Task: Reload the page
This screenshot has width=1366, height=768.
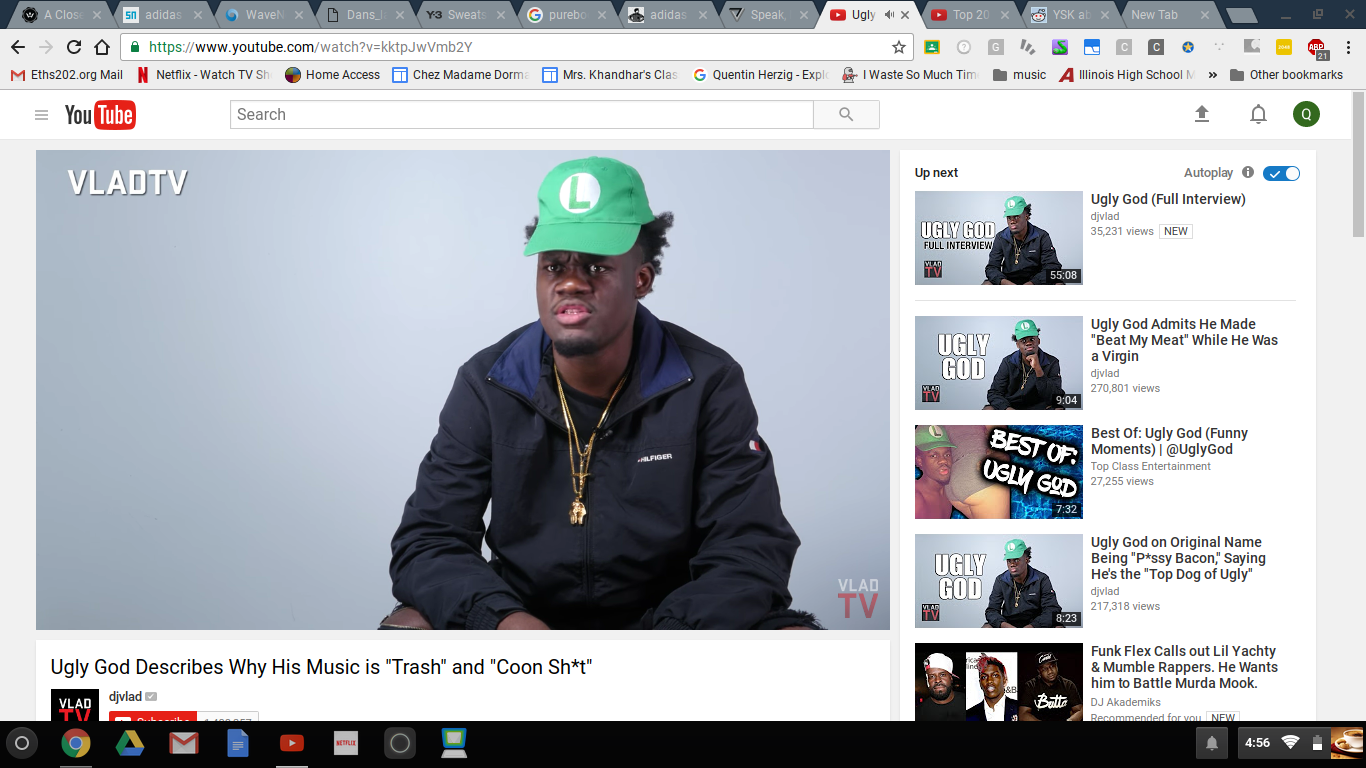Action: click(x=74, y=47)
